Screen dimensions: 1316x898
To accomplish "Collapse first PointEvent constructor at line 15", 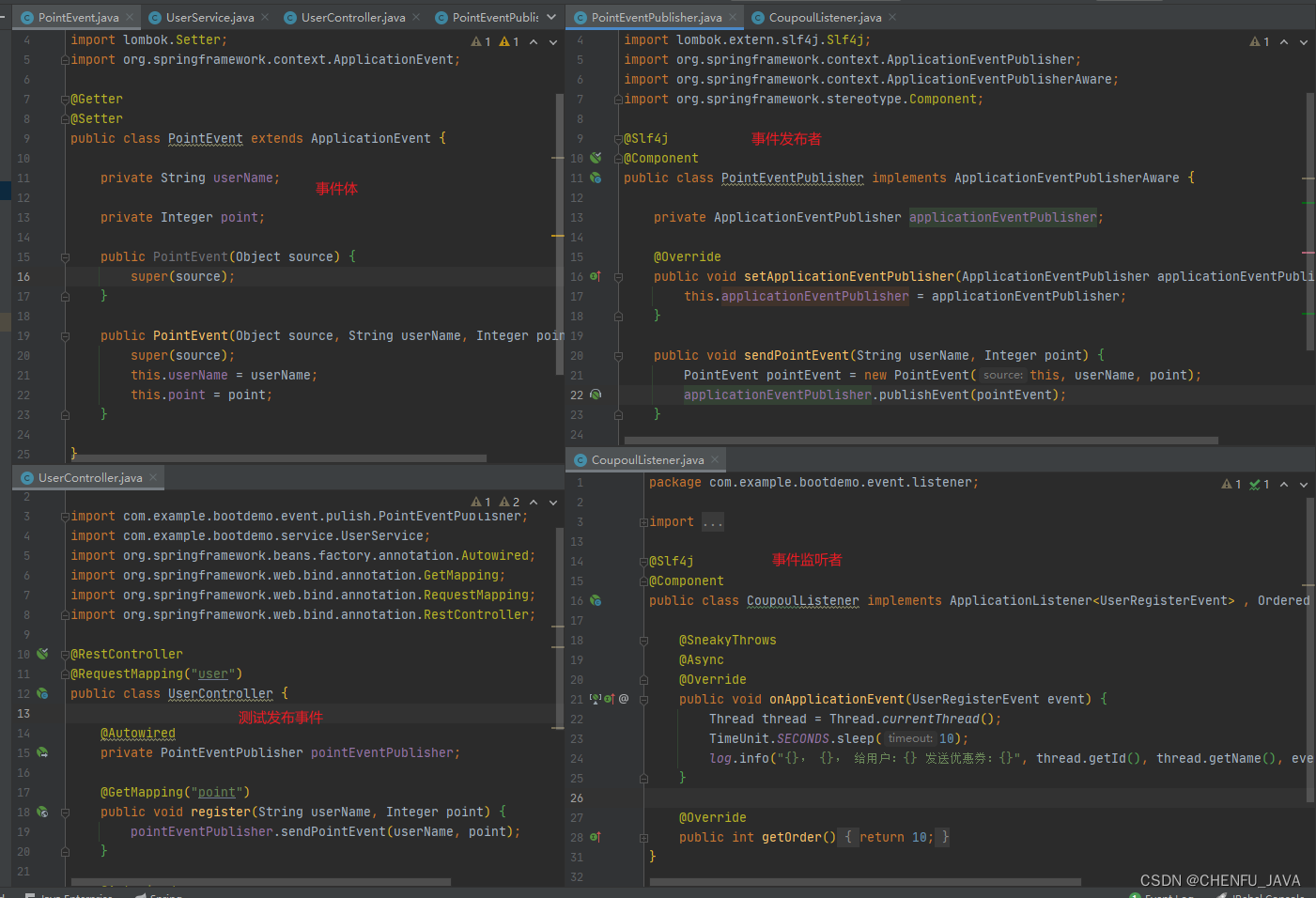I will (x=65, y=256).
